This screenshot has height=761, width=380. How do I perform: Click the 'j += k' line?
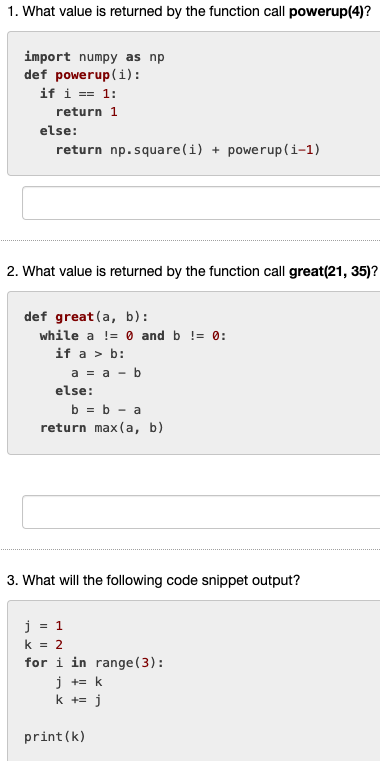(79, 682)
